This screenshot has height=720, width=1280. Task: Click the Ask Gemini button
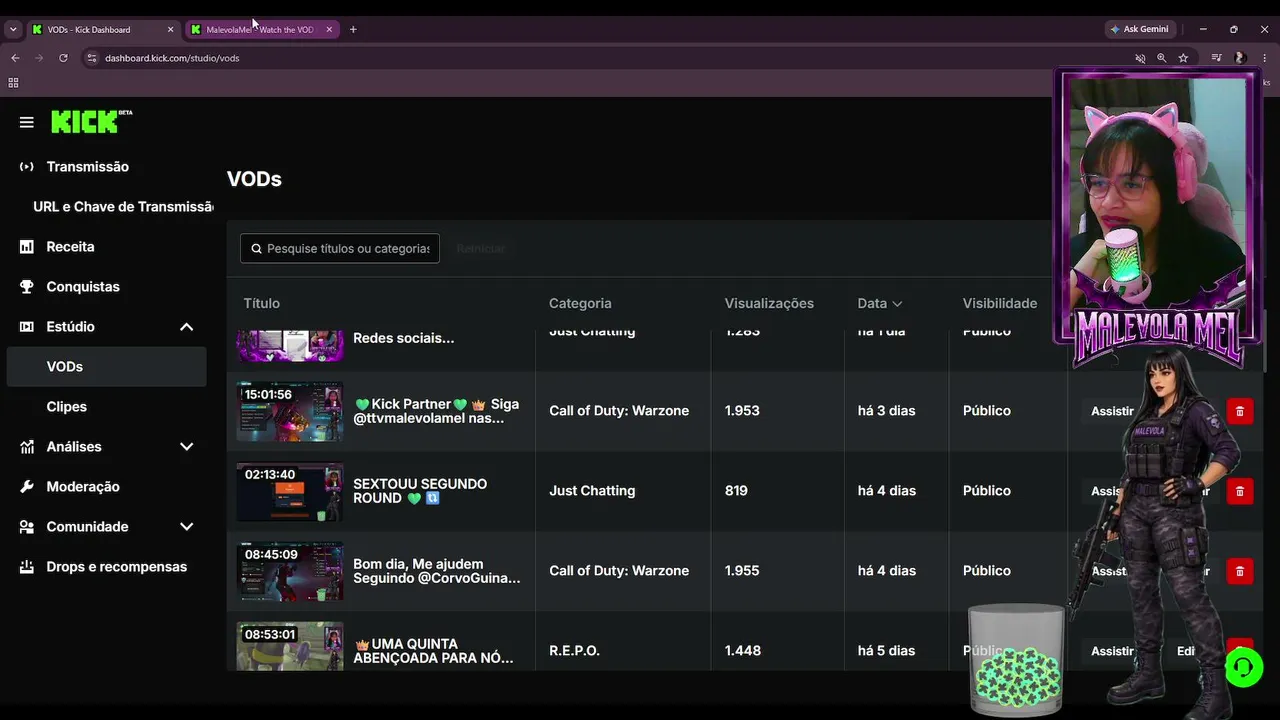tap(1139, 30)
